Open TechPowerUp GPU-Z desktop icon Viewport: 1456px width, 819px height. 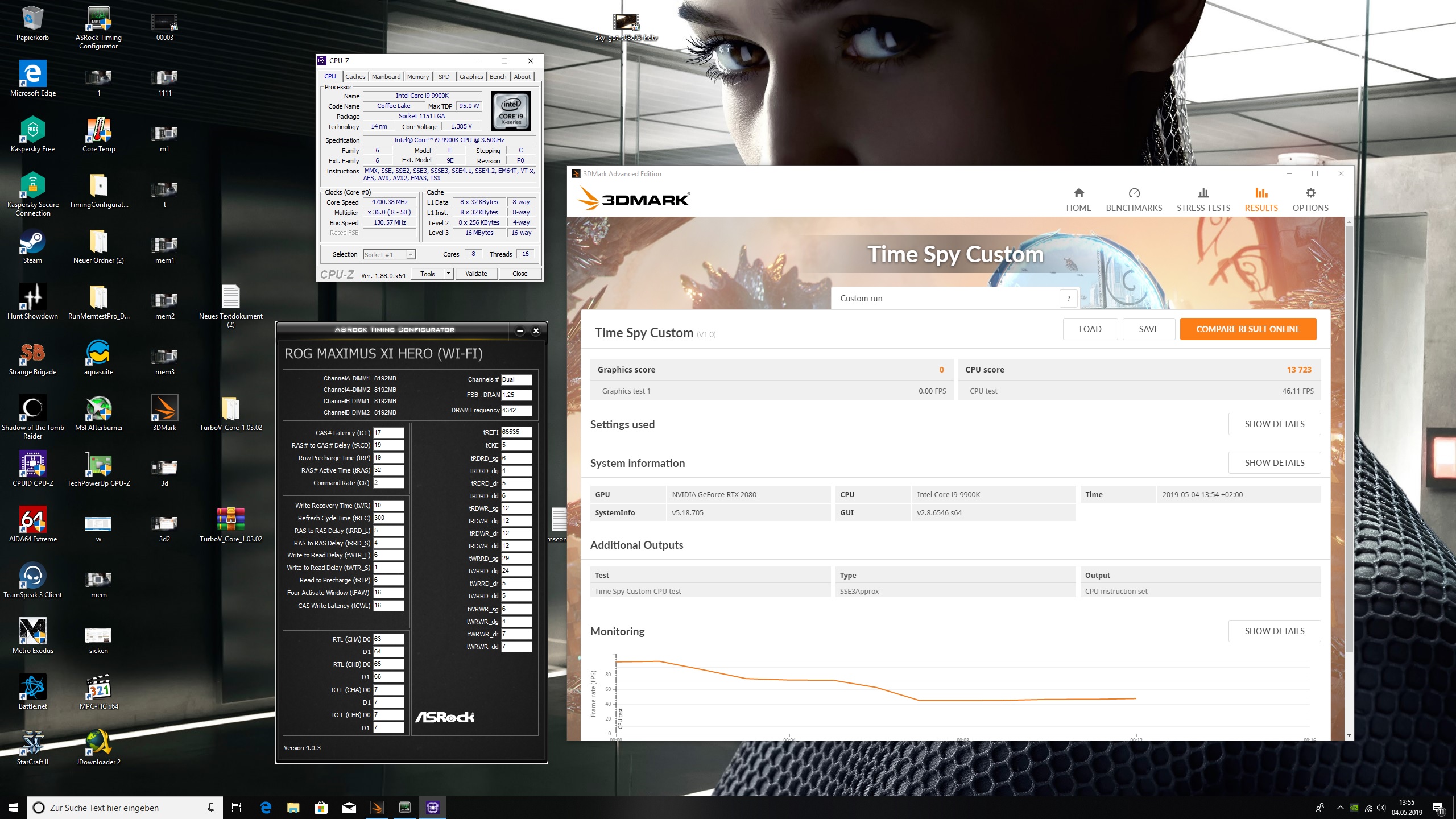99,465
